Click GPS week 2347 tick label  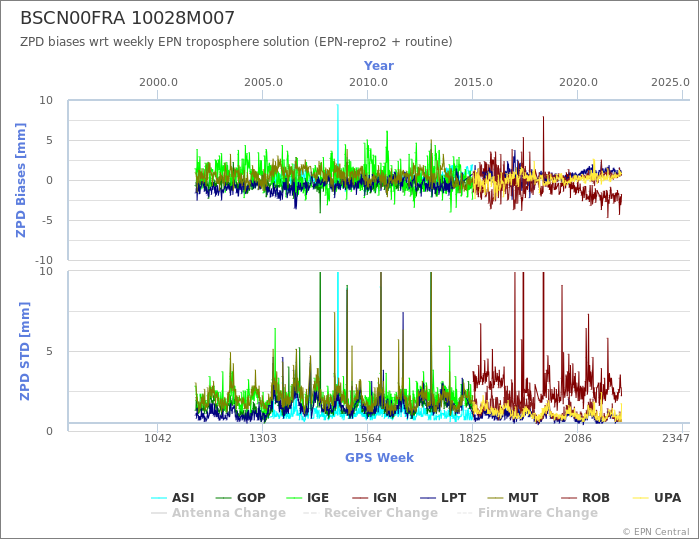coord(676,438)
